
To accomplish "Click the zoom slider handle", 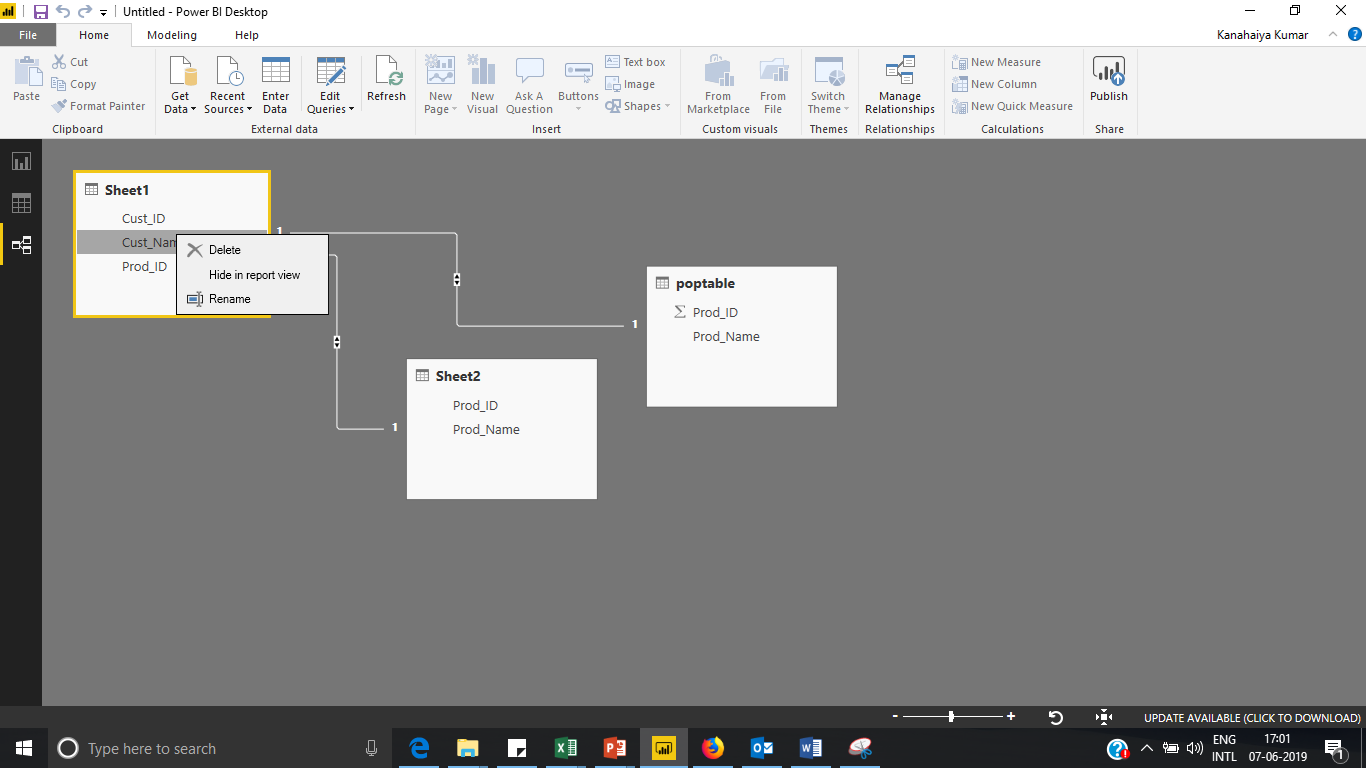I will click(x=951, y=717).
